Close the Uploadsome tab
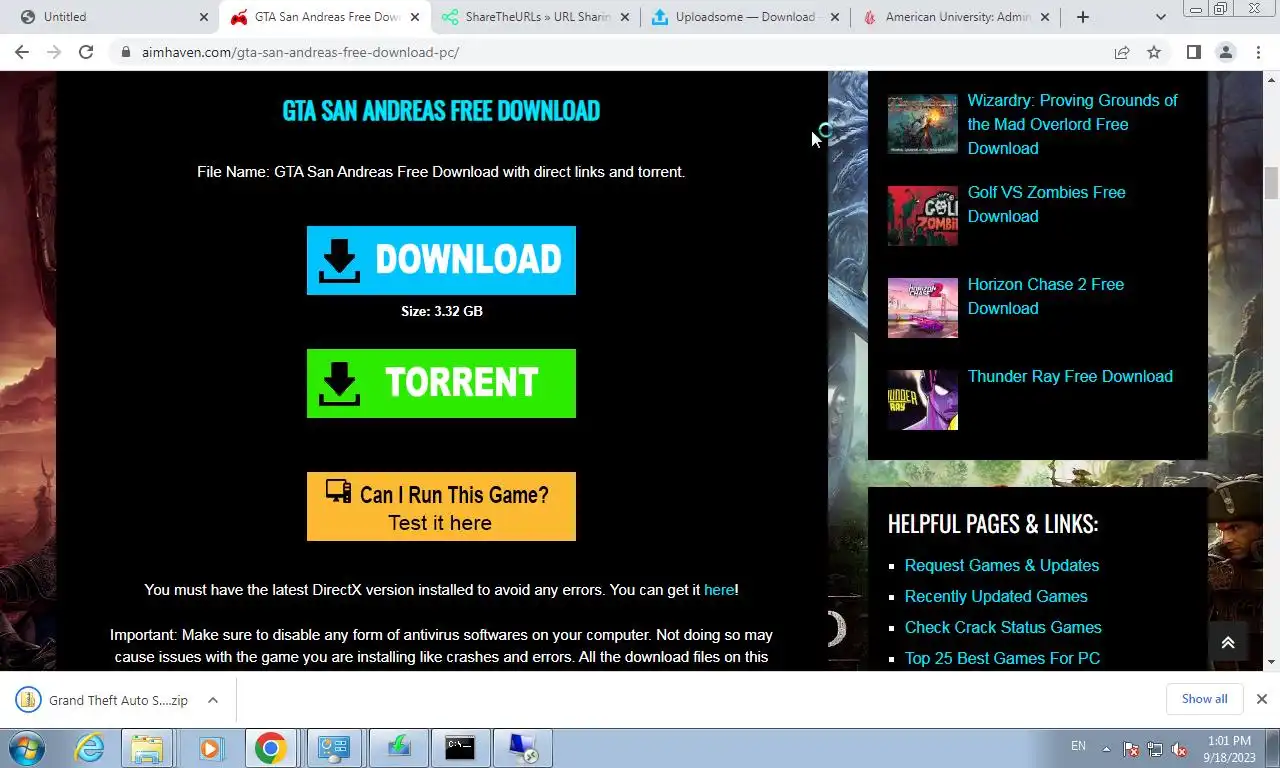The image size is (1280, 768). click(835, 17)
